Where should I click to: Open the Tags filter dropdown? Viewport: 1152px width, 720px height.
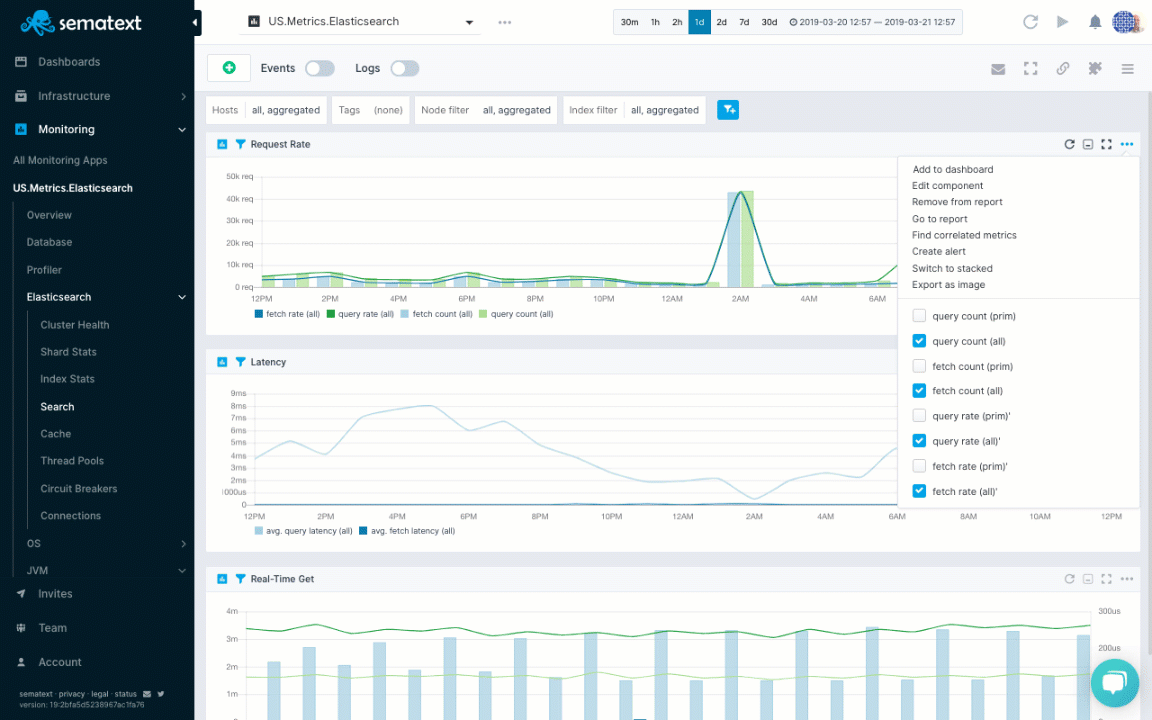(x=370, y=110)
